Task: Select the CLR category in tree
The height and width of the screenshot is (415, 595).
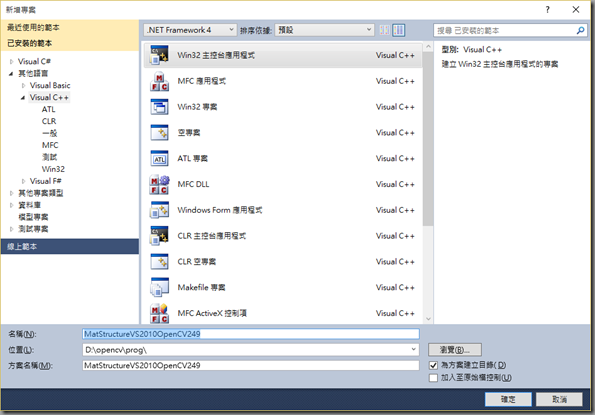Action: [49, 121]
